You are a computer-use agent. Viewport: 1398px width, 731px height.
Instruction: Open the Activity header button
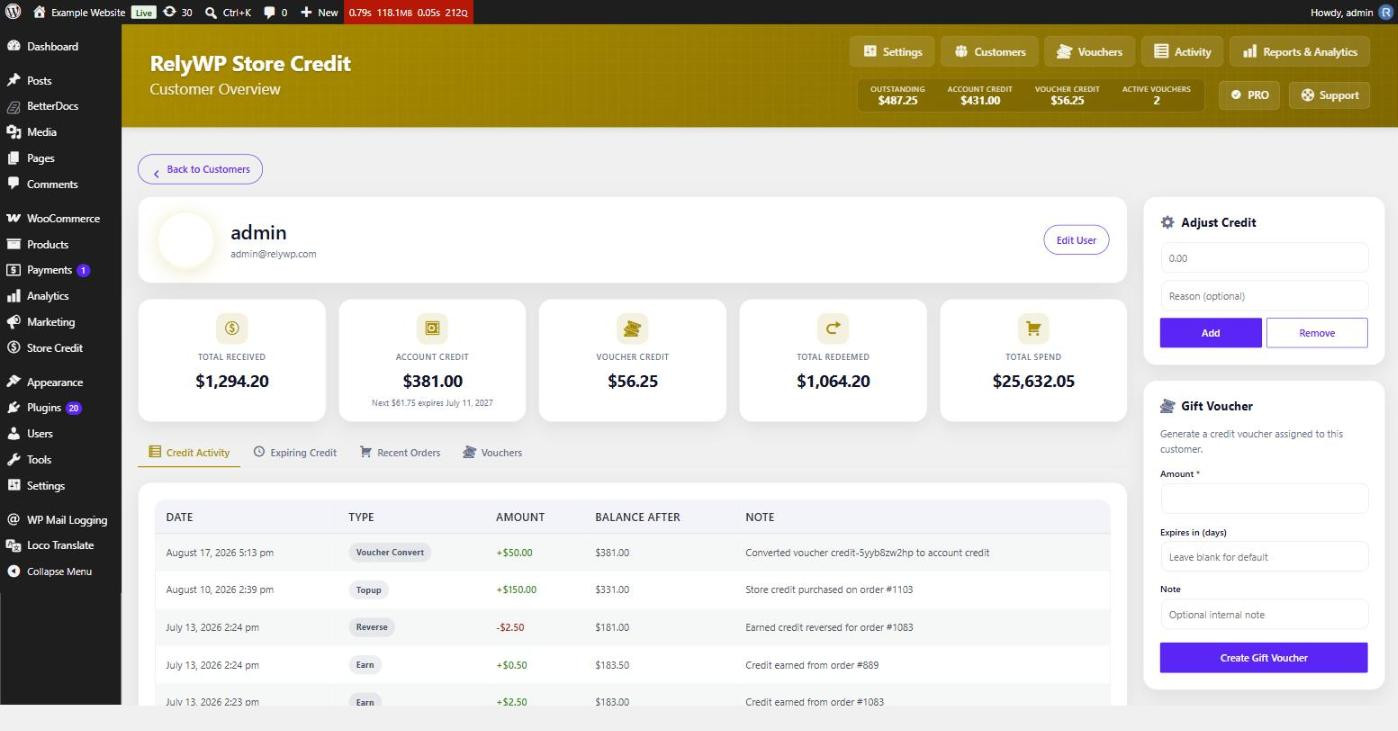[1182, 52]
